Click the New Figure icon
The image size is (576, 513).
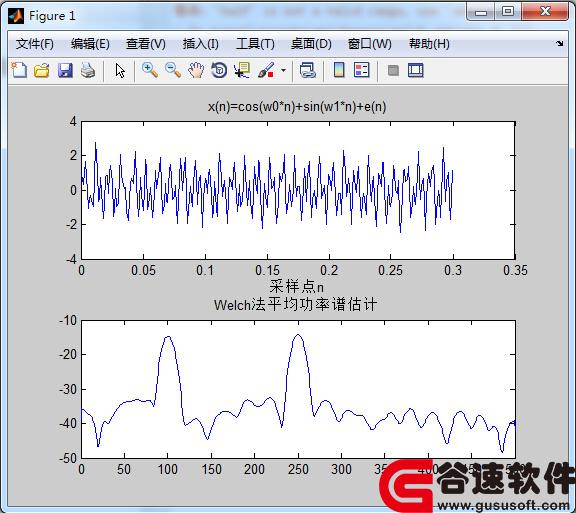click(x=19, y=70)
